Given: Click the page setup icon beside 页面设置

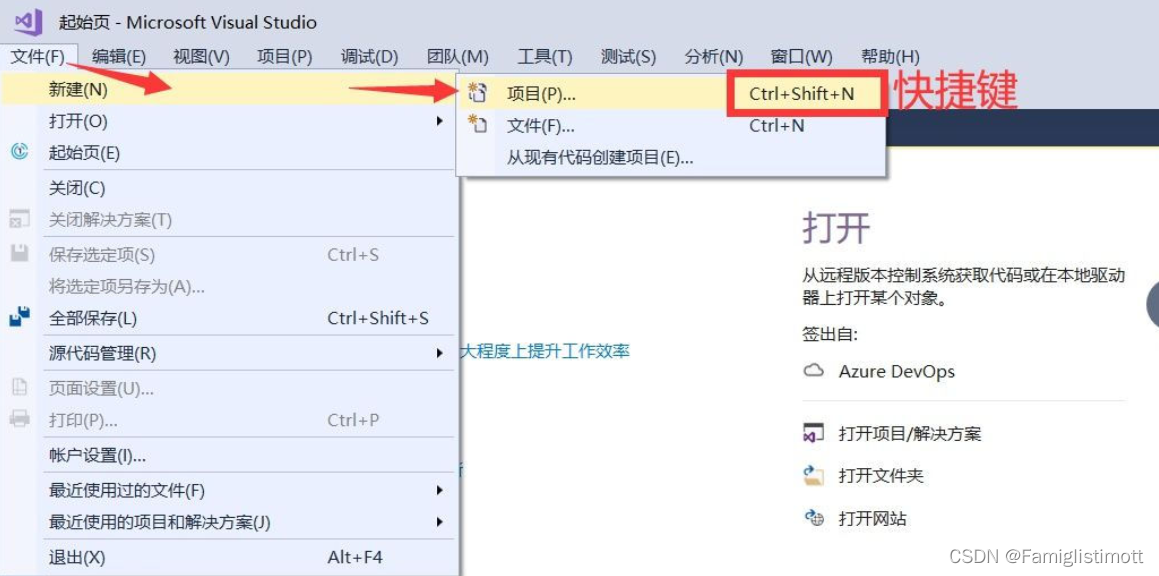Looking at the screenshot, I should [x=20, y=387].
